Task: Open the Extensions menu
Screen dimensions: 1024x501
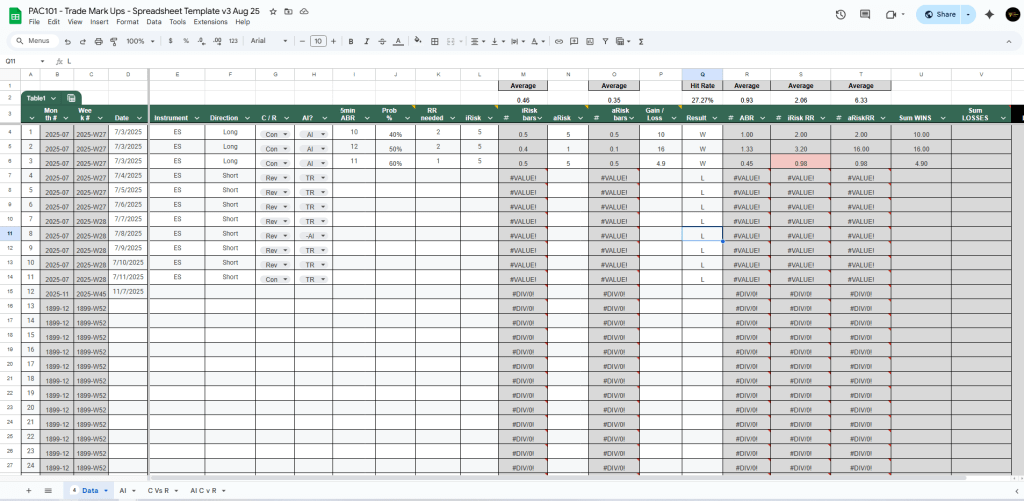Action: point(210,22)
